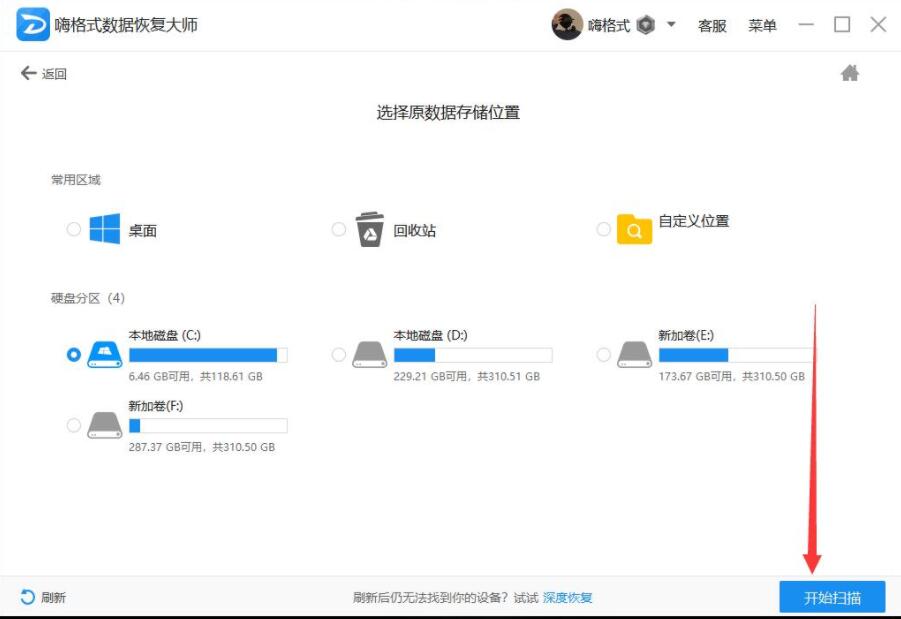Screen dimensions: 901x619
Task: Open 客服 customer service
Action: point(712,25)
